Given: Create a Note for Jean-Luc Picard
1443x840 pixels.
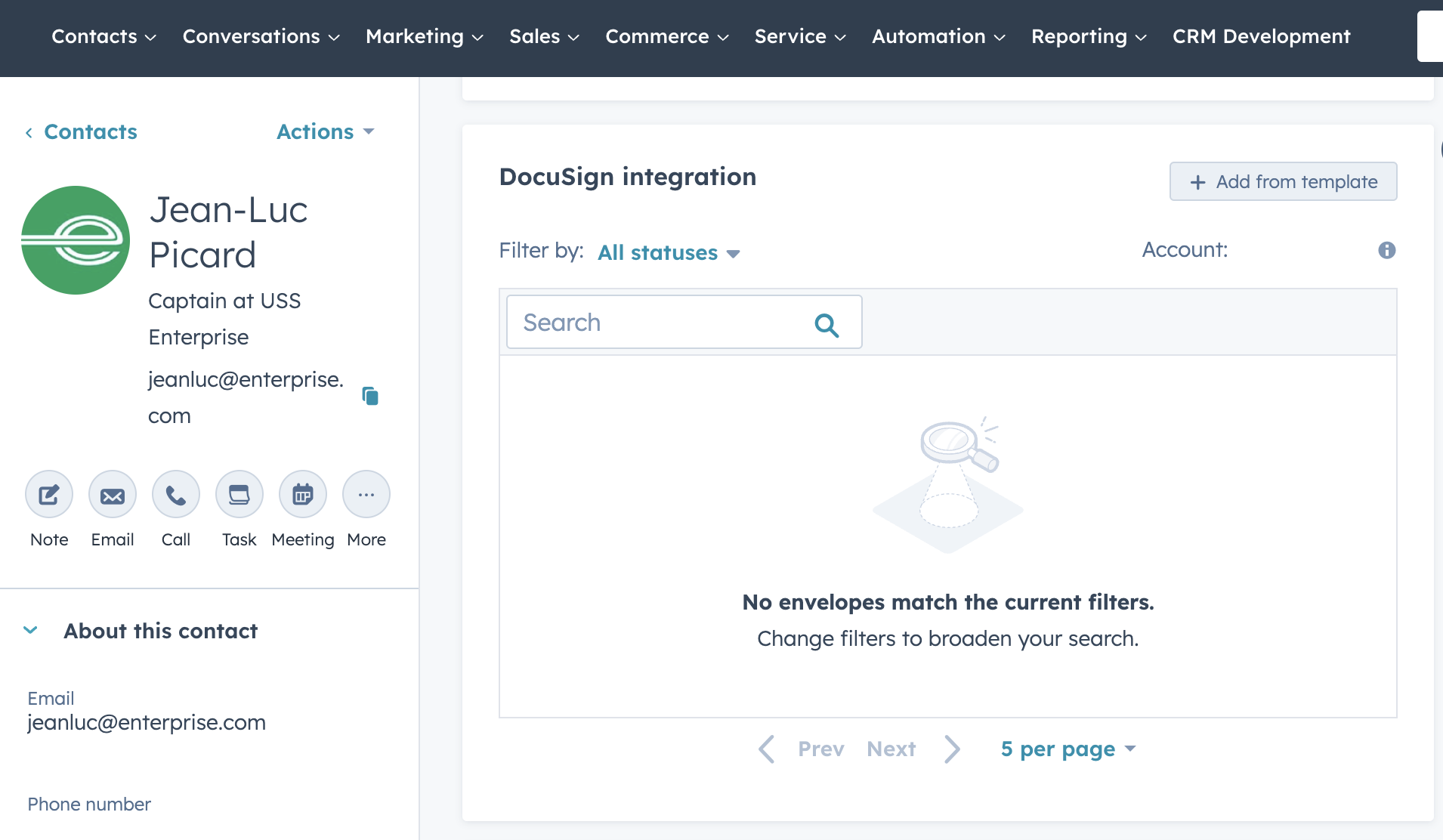Looking at the screenshot, I should pyautogui.click(x=48, y=494).
